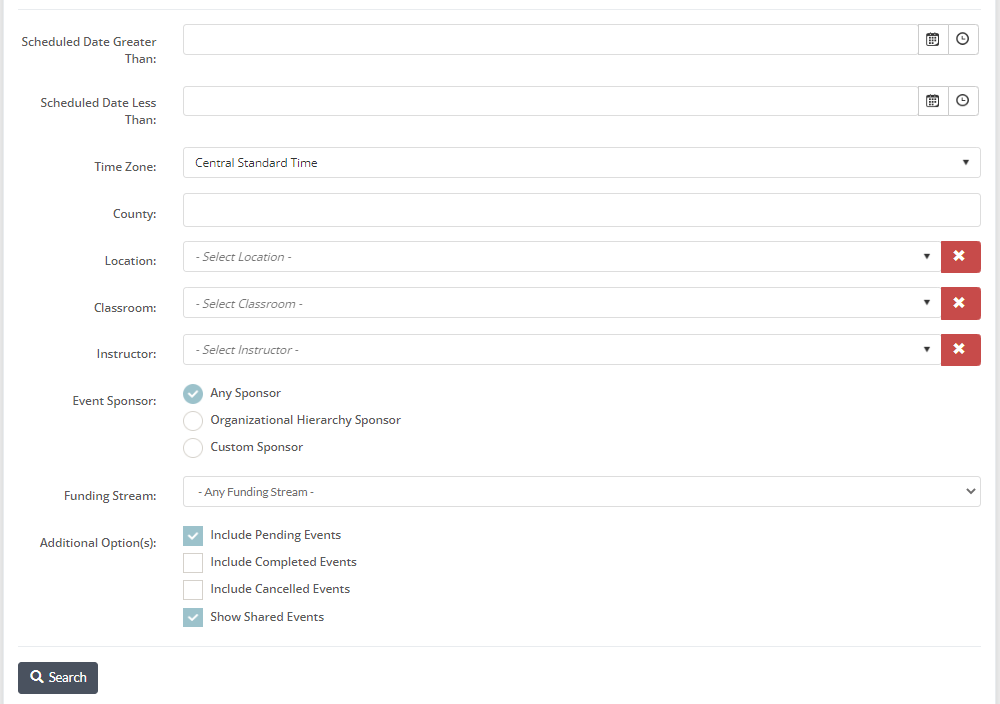Open the time picker for Scheduled Date Greater Than

pyautogui.click(x=962, y=39)
